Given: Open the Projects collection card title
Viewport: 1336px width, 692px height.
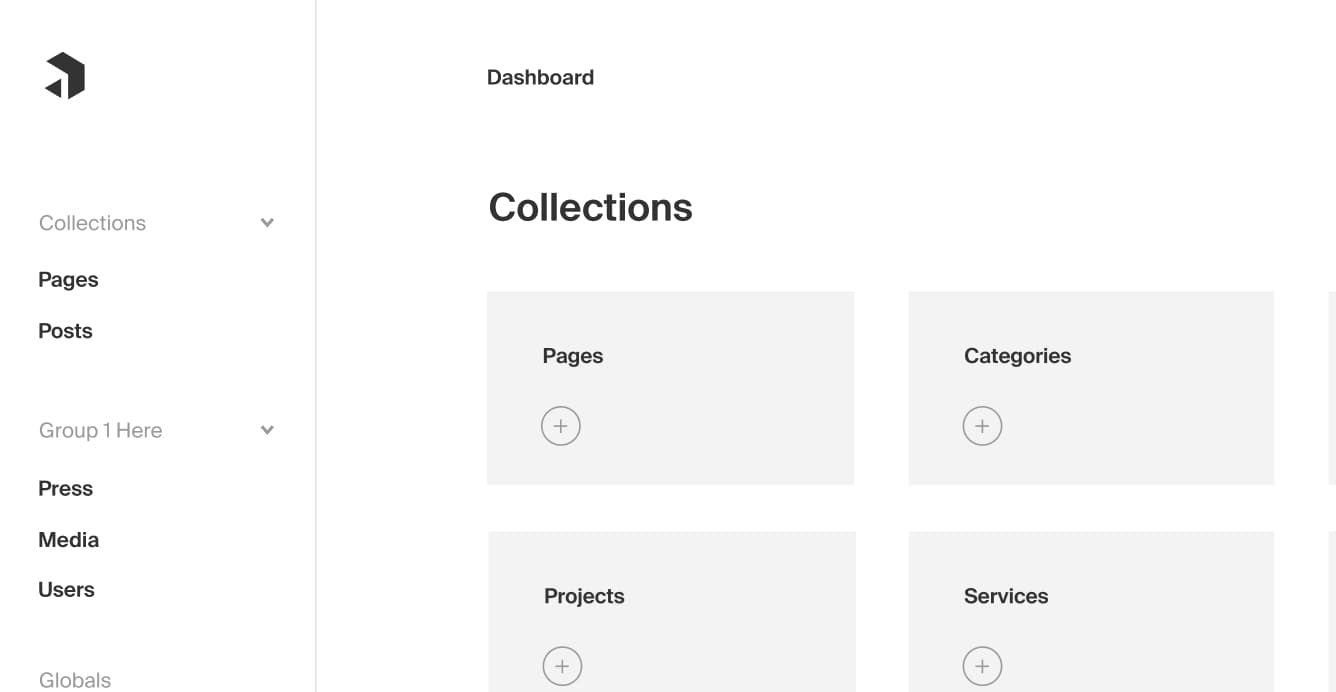Looking at the screenshot, I should [584, 596].
